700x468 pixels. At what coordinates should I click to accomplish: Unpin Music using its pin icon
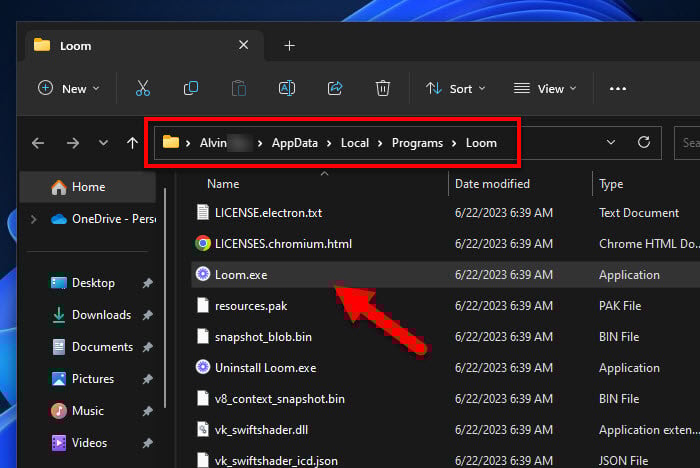[x=148, y=411]
